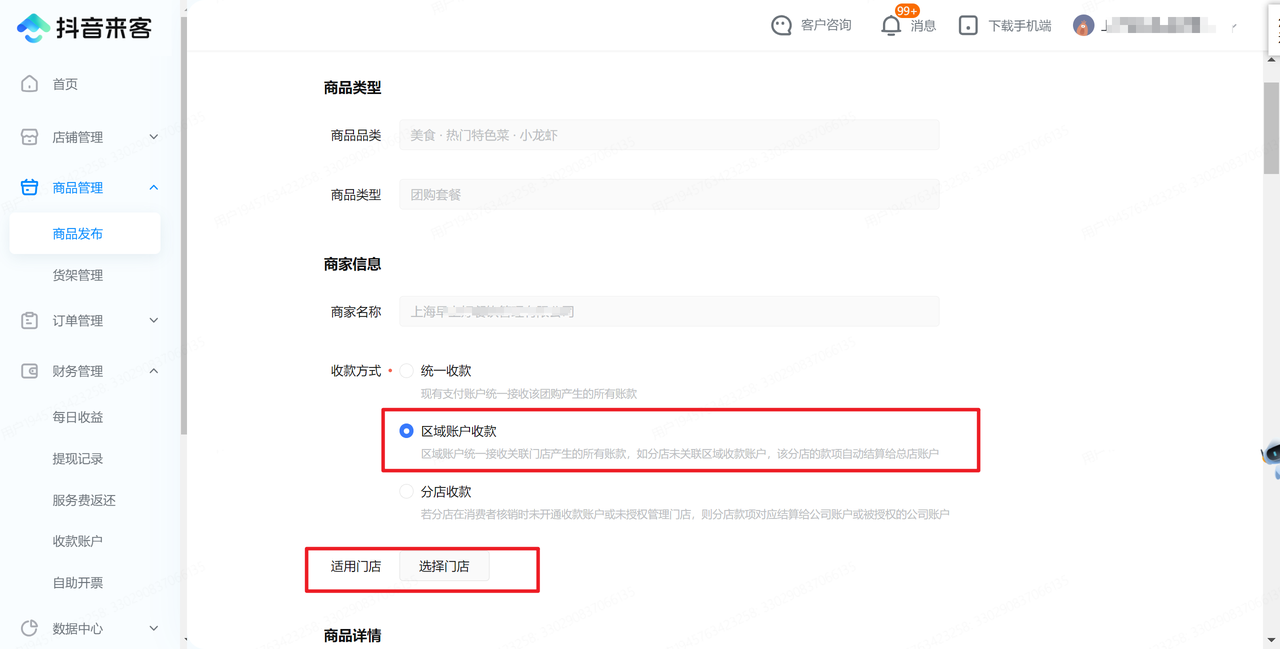Image resolution: width=1280 pixels, height=649 pixels.
Task: Click the 订单管理 clipboard icon
Action: [x=30, y=321]
